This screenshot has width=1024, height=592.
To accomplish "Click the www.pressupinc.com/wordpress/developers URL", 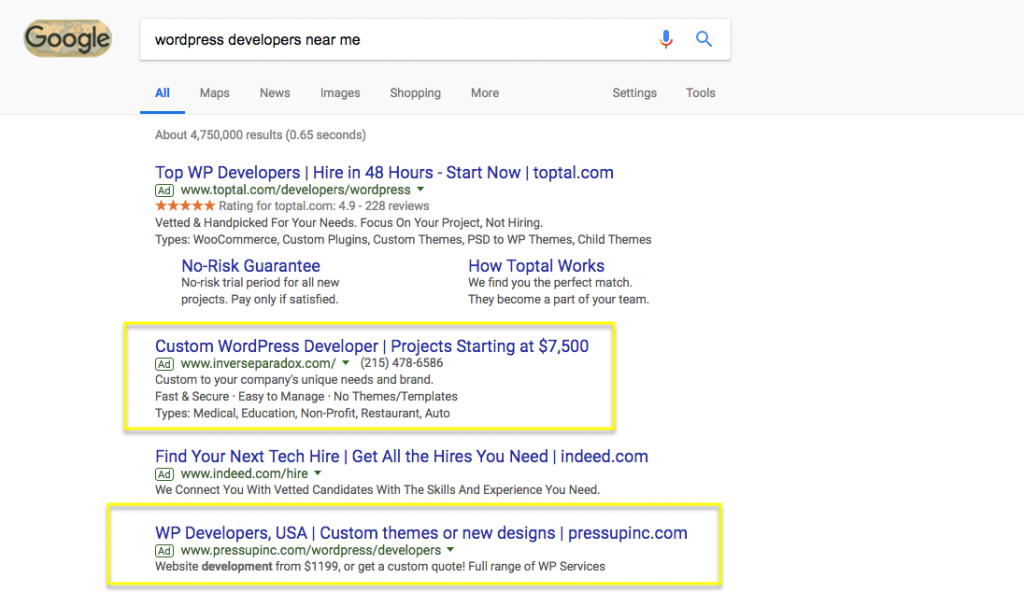I will [x=311, y=550].
